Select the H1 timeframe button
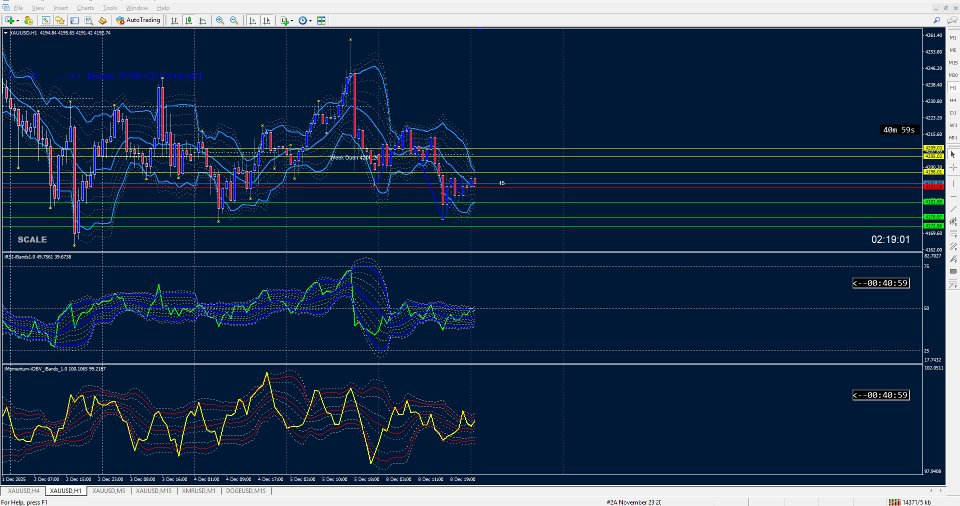The height and width of the screenshot is (506, 960). 953,88
